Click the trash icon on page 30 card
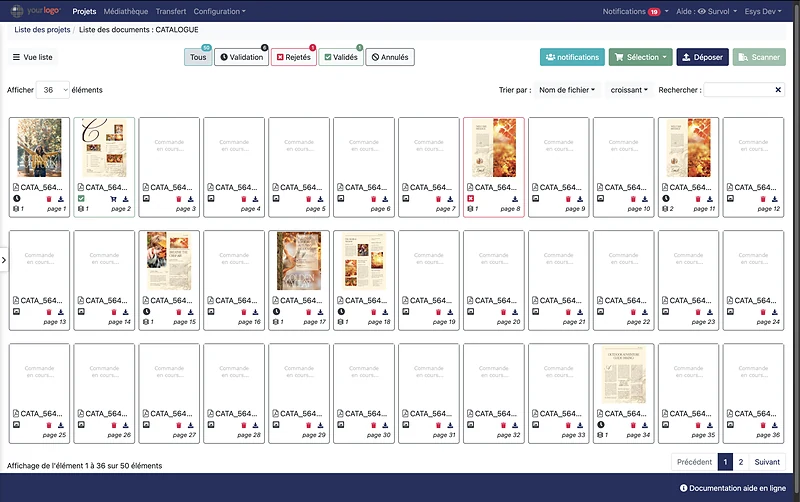Screen dimensions: 800x502 click(x=373, y=425)
